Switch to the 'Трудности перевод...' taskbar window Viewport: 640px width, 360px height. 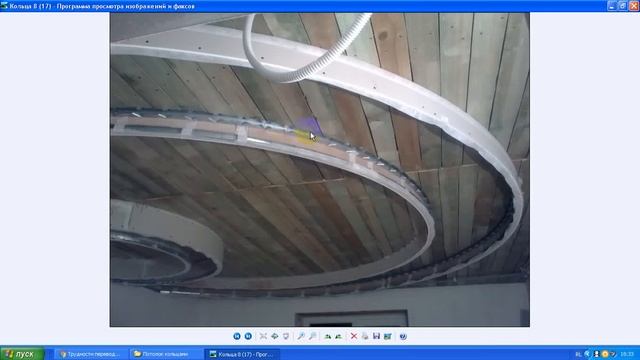[91, 354]
